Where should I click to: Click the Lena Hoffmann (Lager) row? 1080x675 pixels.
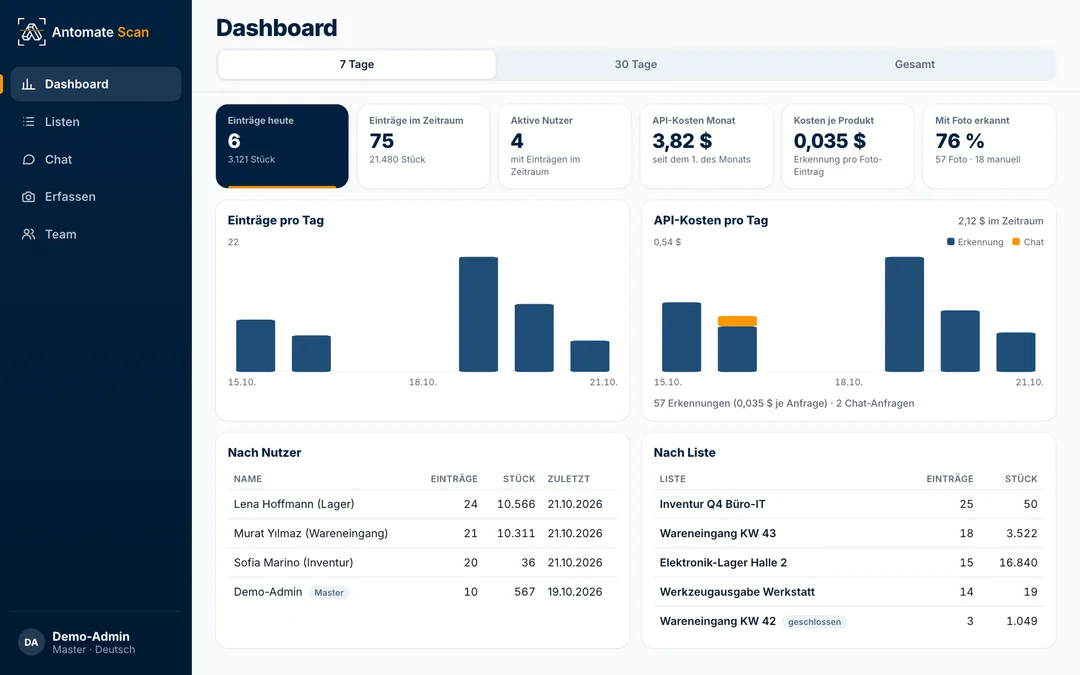(x=422, y=504)
